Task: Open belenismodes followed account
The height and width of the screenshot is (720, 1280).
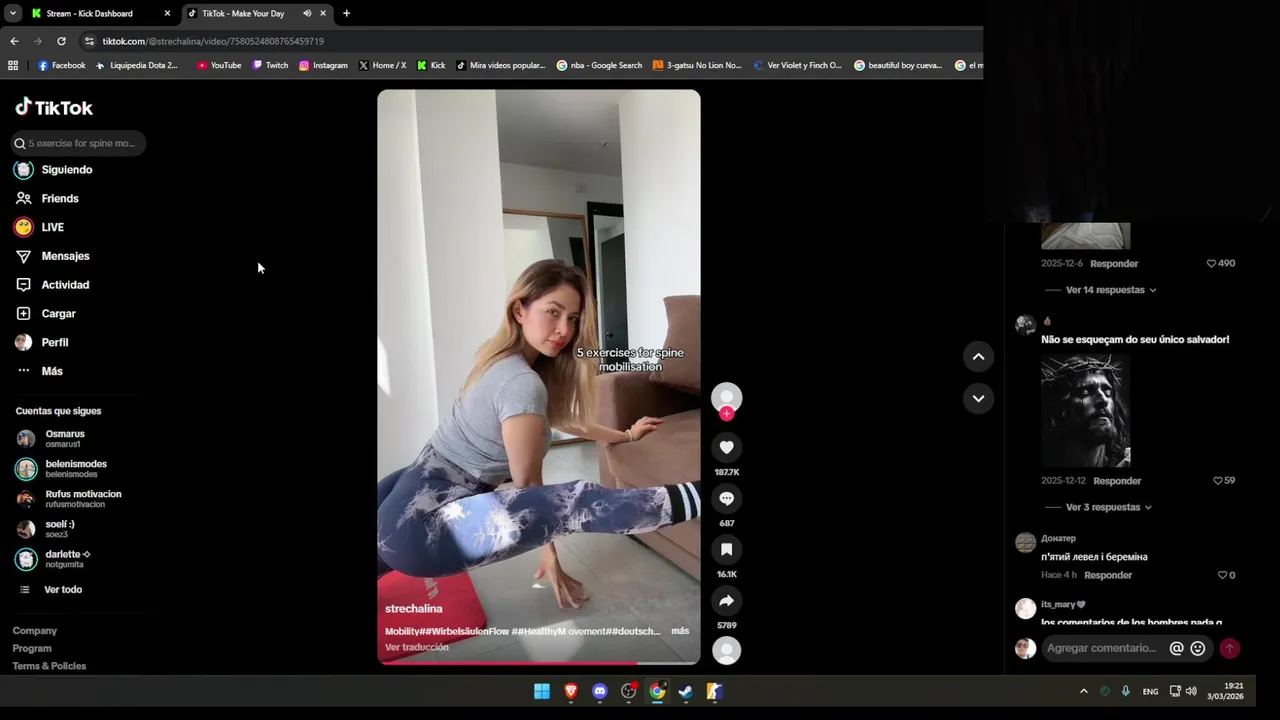Action: (75, 469)
